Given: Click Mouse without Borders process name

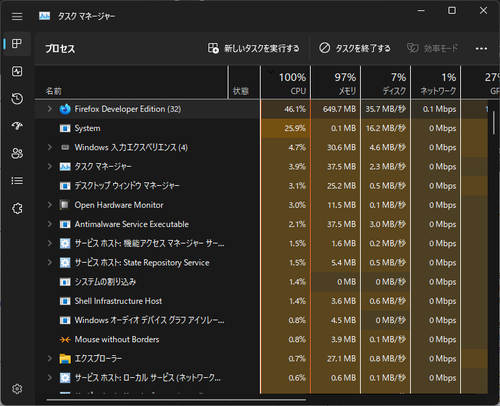Looking at the screenshot, I should 117,339.
